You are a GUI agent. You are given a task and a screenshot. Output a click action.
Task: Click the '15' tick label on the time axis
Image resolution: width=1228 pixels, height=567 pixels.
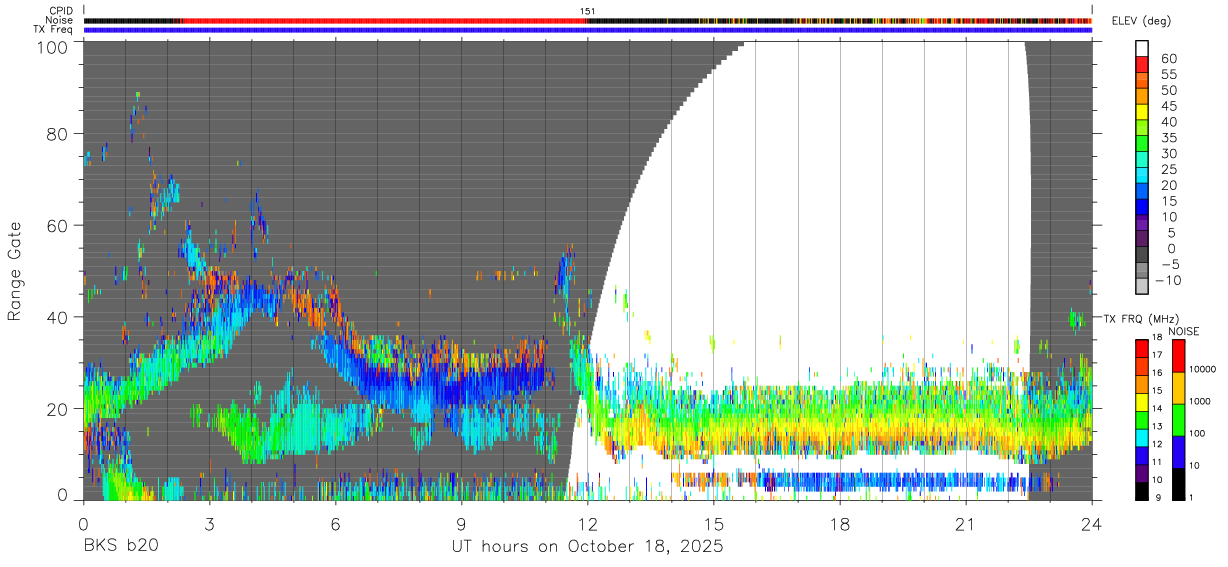point(713,524)
